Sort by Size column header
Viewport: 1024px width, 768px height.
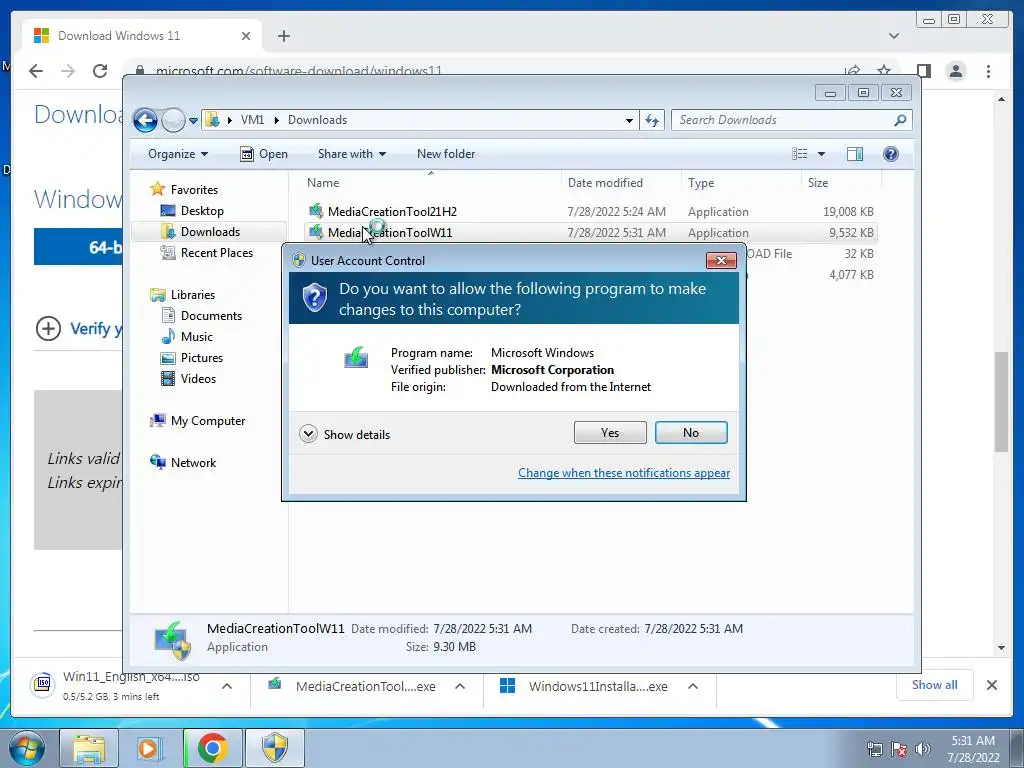[x=841, y=183]
